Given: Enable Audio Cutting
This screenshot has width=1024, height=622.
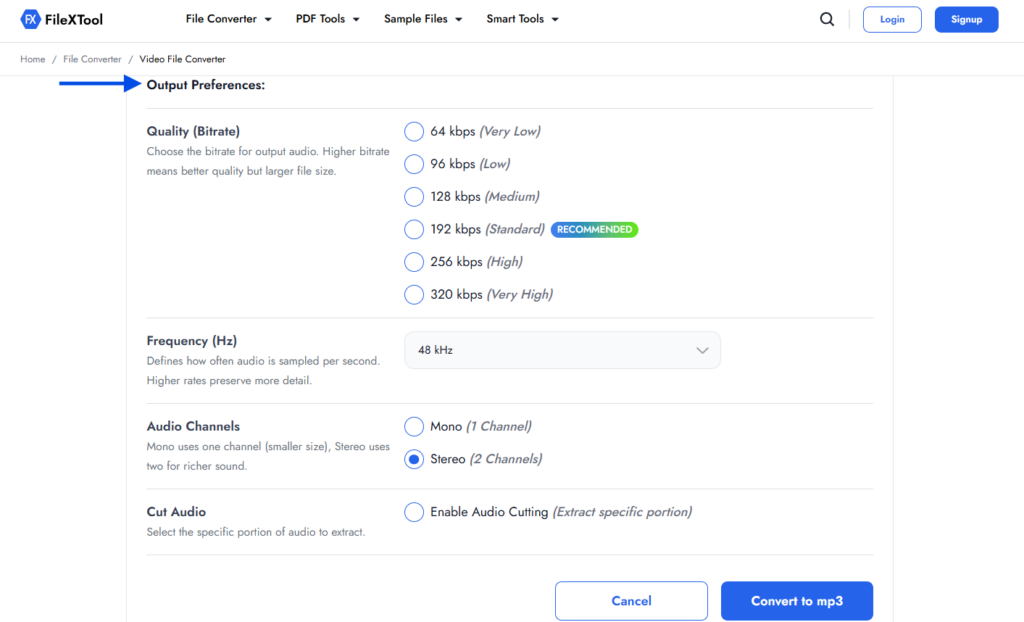Looking at the screenshot, I should pyautogui.click(x=413, y=511).
